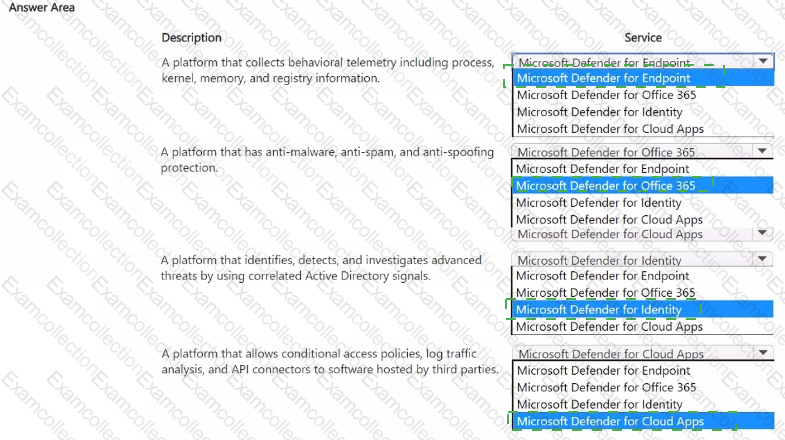Viewport: 785px width, 440px height.
Task: Expand the dropdown for anti-malware, anti-spam protection
Action: pyautogui.click(x=641, y=152)
